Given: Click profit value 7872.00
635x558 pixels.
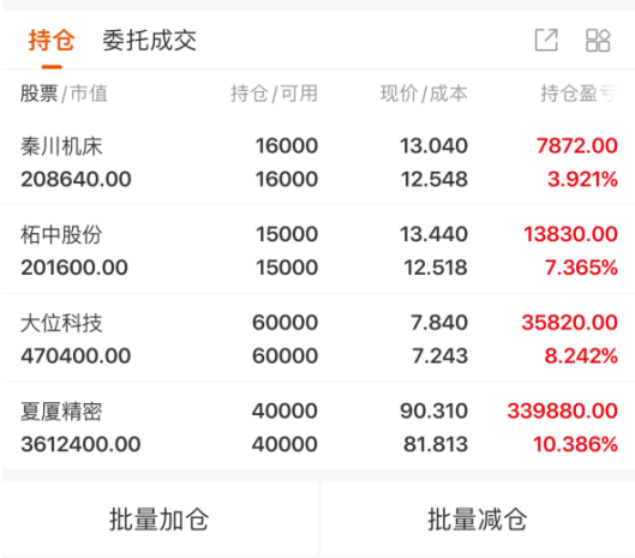Looking at the screenshot, I should [x=577, y=145].
